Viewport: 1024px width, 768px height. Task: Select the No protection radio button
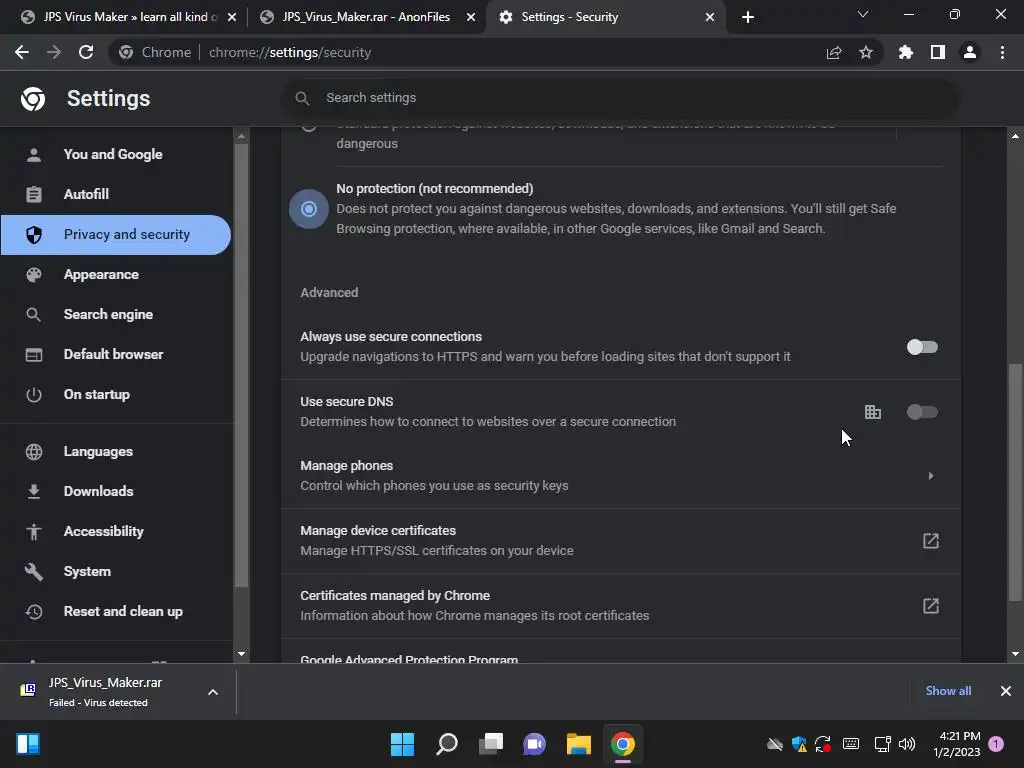pyautogui.click(x=309, y=209)
